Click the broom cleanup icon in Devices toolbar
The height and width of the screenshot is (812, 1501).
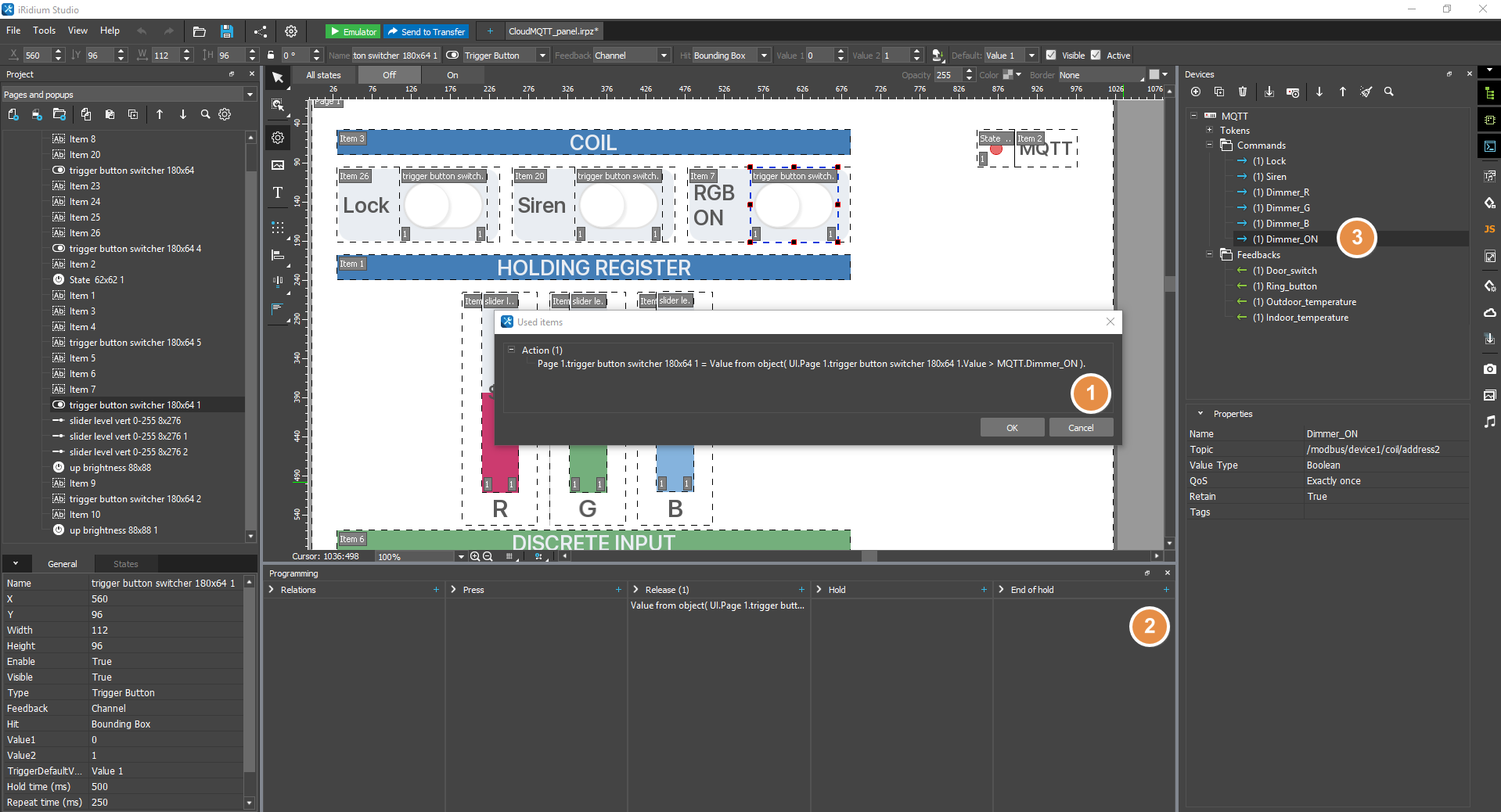1366,92
